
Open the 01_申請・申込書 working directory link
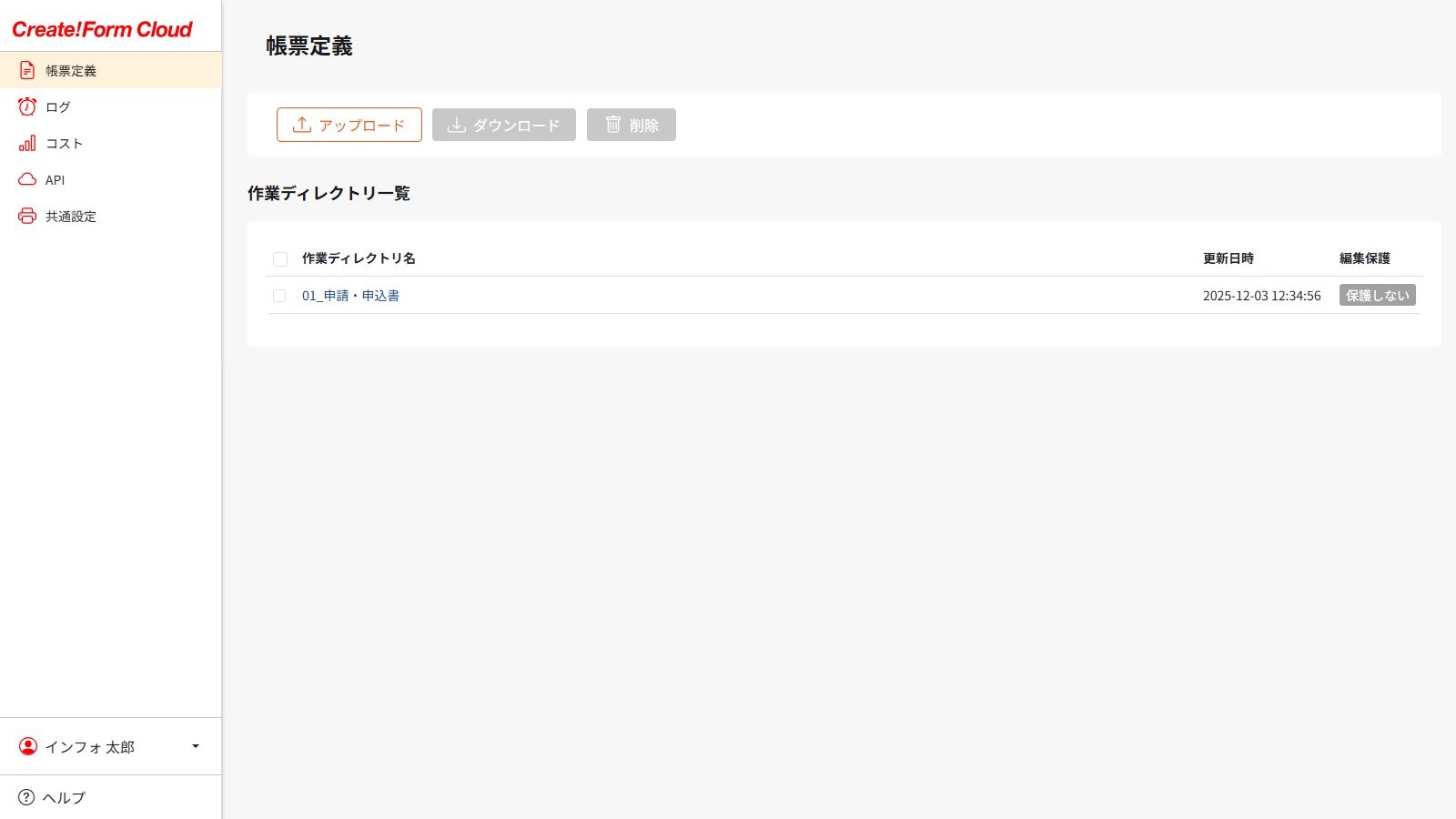click(351, 296)
